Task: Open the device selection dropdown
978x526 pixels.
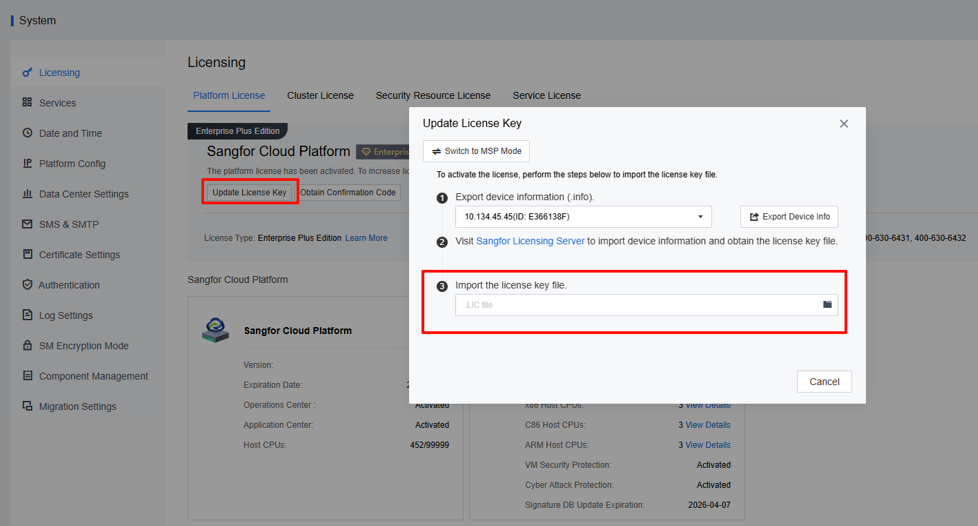Action: (583, 217)
